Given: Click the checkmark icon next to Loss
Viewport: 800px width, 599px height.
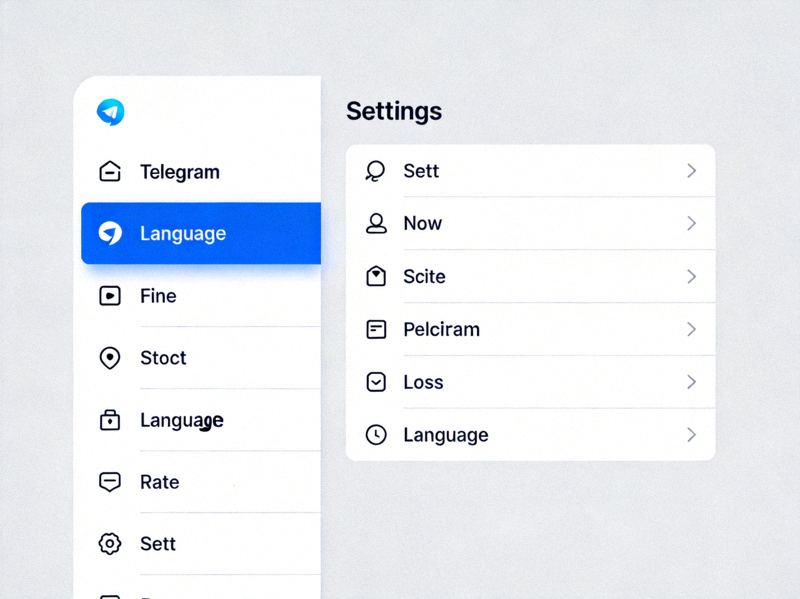Looking at the screenshot, I should point(375,382).
